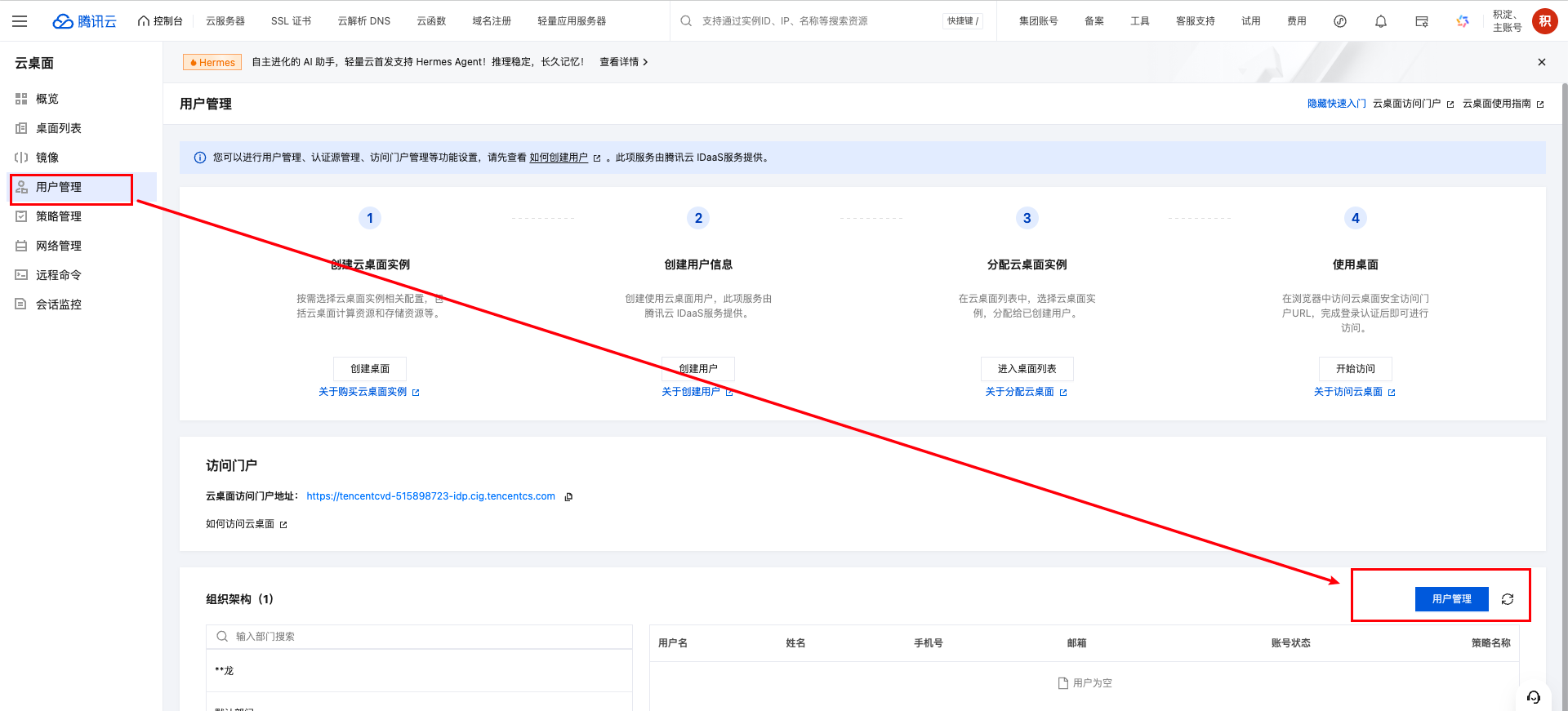Open the 控制台 console home
Screen dimensions: 1568x711
(160, 21)
